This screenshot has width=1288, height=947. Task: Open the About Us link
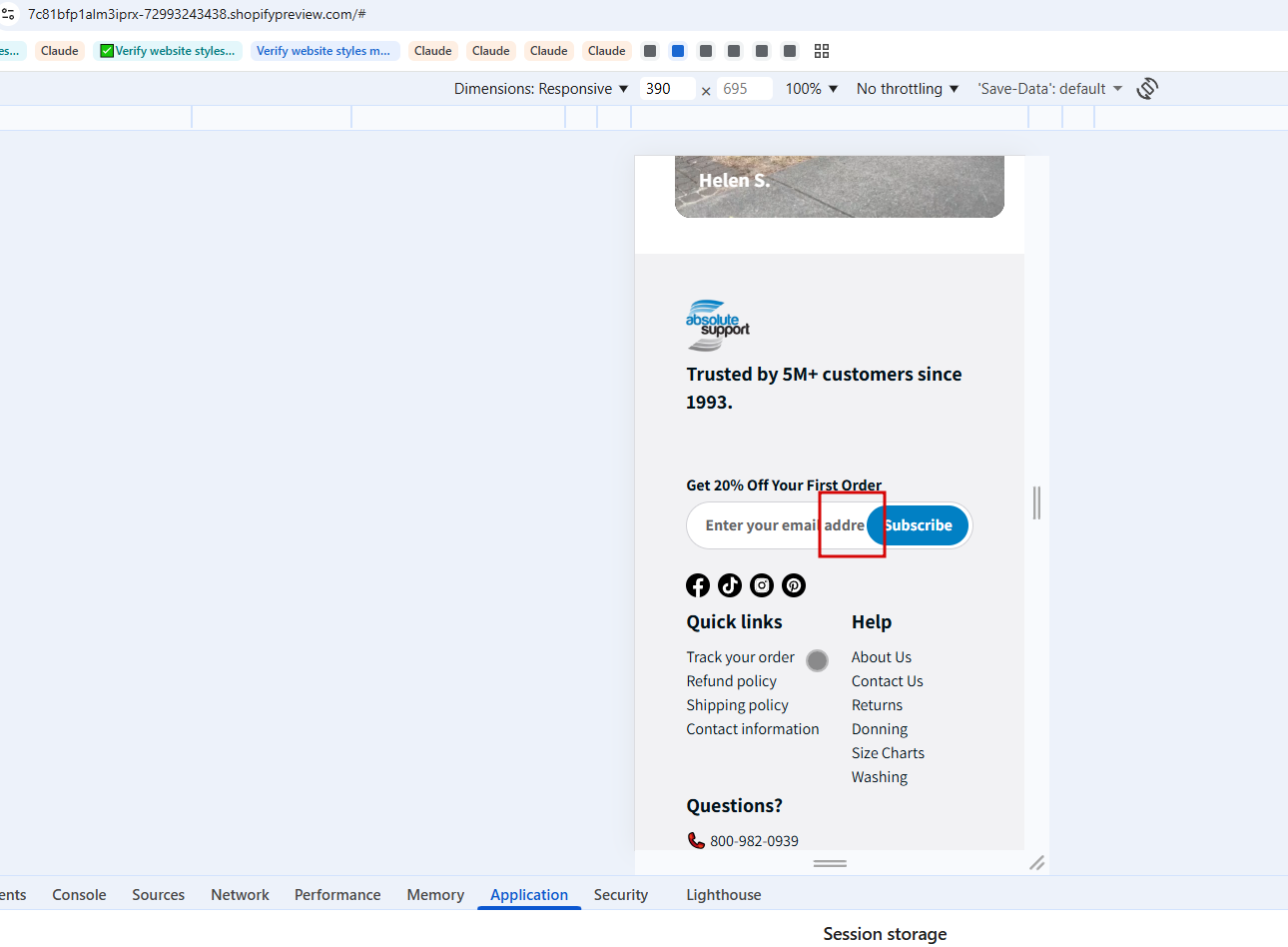pos(882,657)
